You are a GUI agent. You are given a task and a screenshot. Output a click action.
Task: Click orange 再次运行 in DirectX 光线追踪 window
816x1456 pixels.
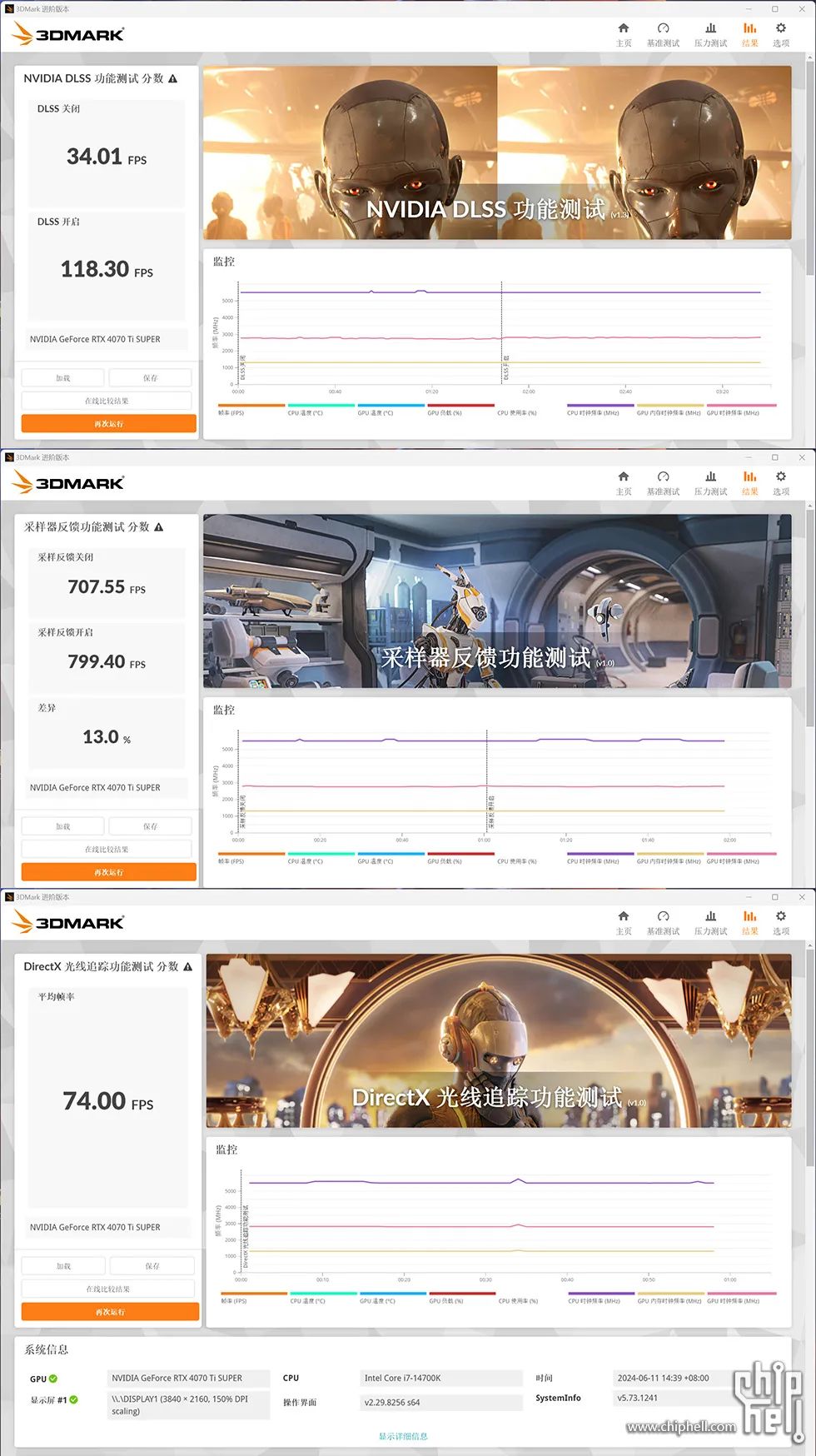110,1312
